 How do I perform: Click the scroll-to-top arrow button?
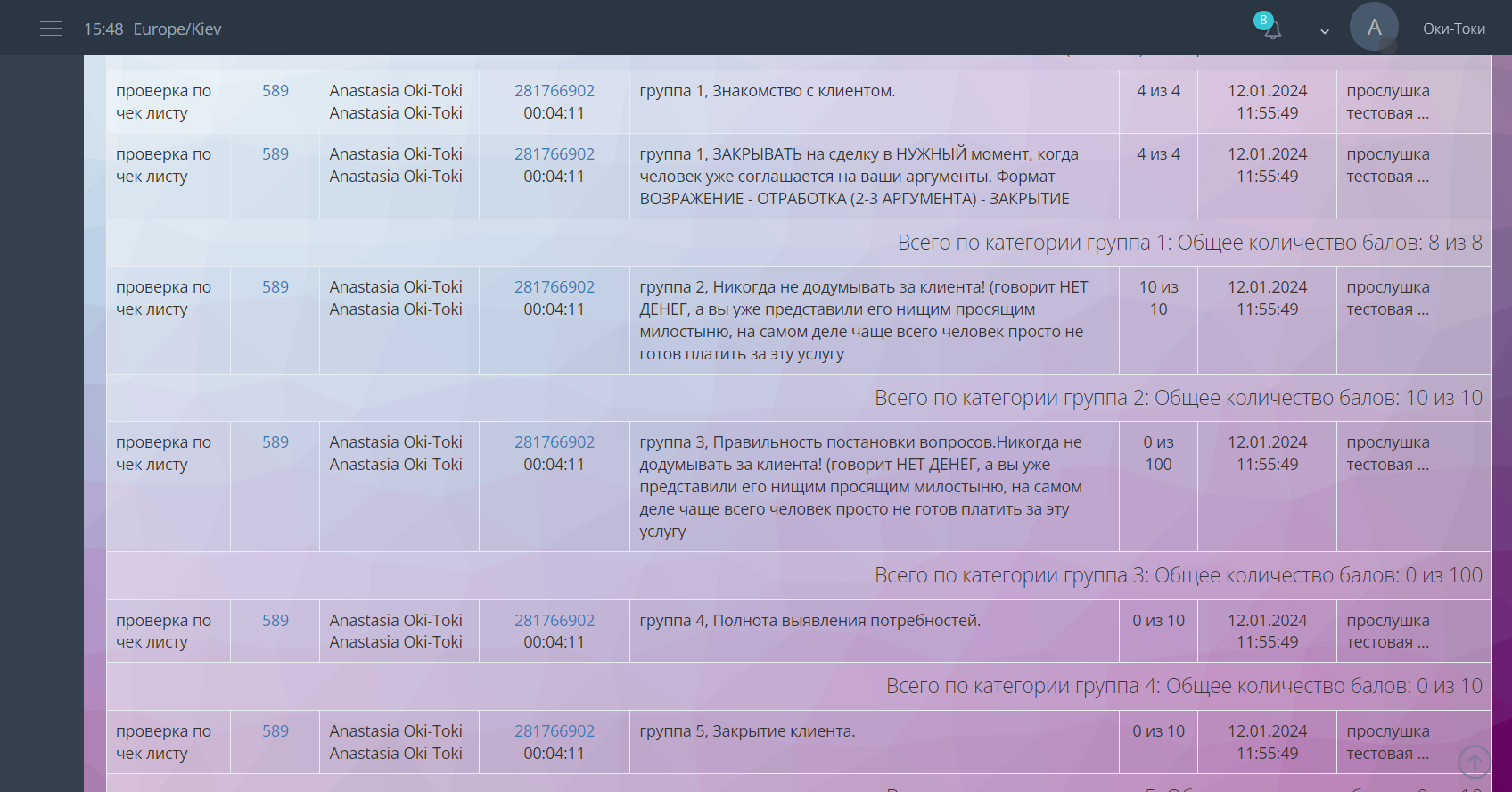[1475, 762]
